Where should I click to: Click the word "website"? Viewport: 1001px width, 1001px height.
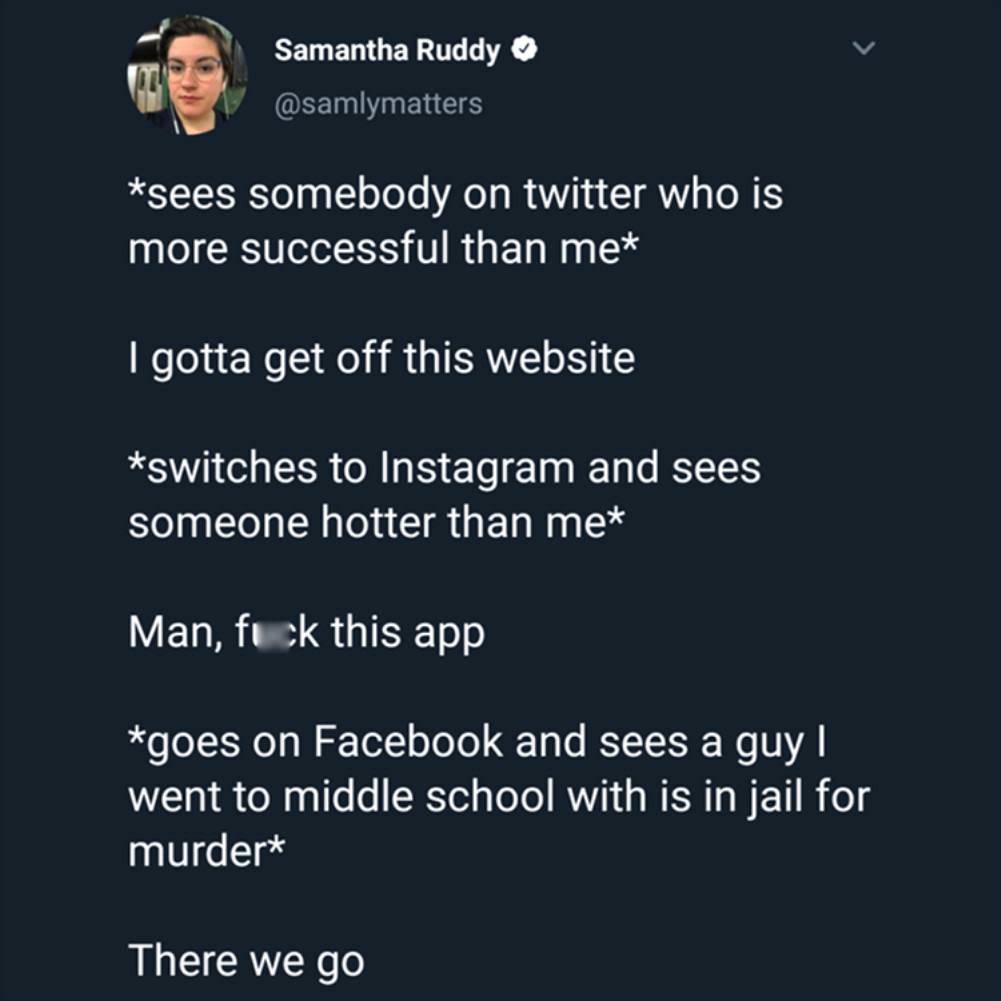pos(561,359)
